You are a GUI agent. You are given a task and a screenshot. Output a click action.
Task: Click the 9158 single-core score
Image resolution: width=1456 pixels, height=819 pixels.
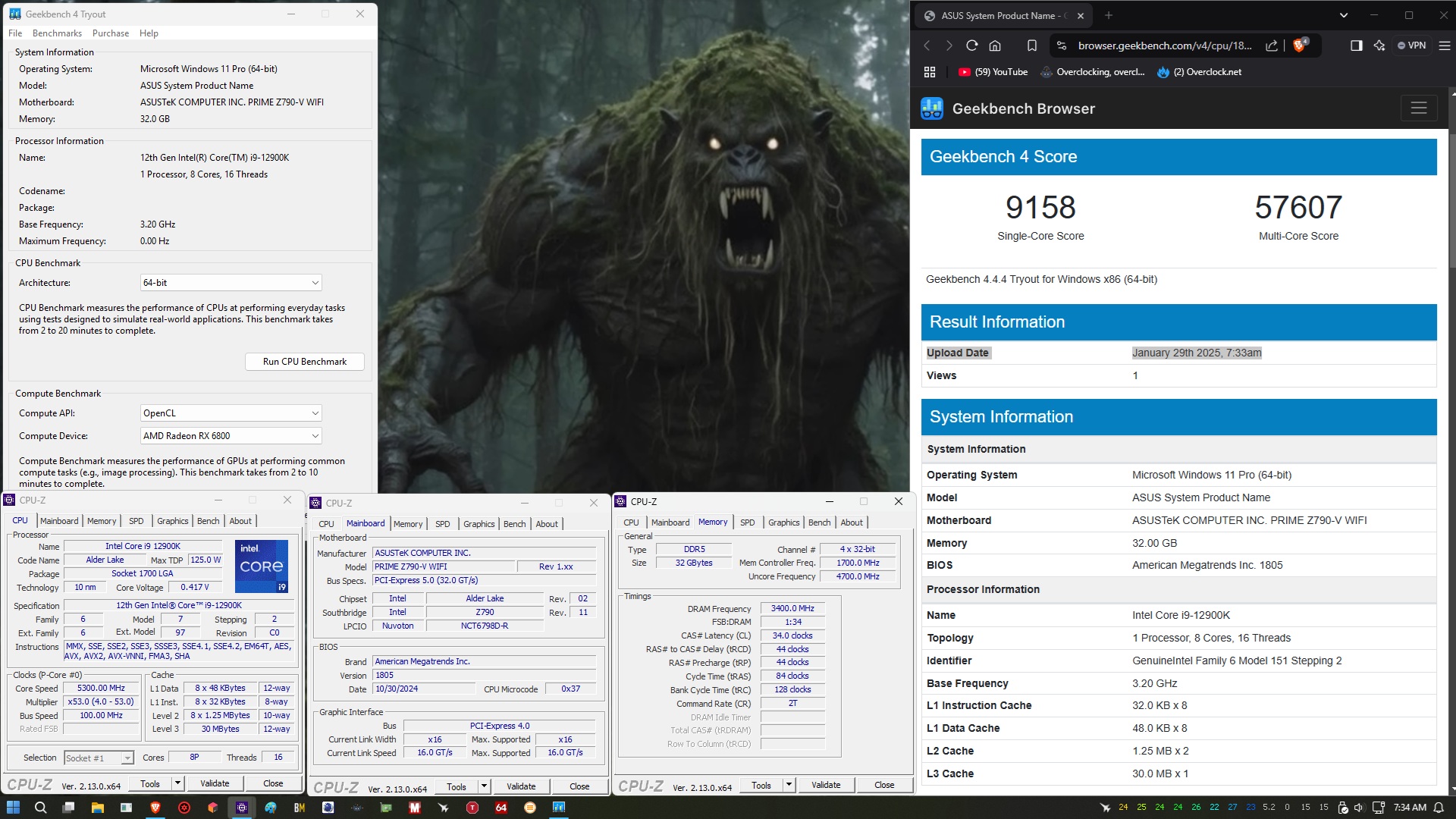(x=1040, y=207)
